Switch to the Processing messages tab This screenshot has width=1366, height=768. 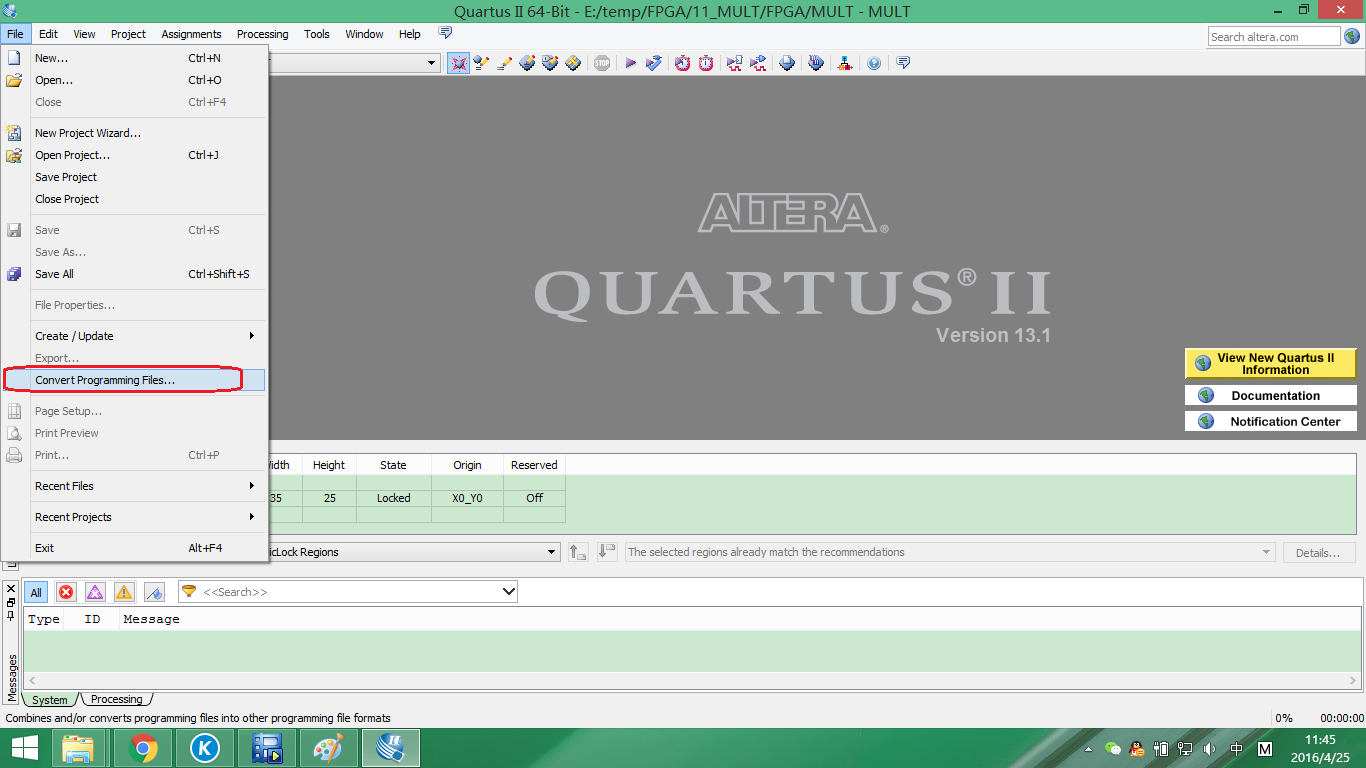point(115,699)
